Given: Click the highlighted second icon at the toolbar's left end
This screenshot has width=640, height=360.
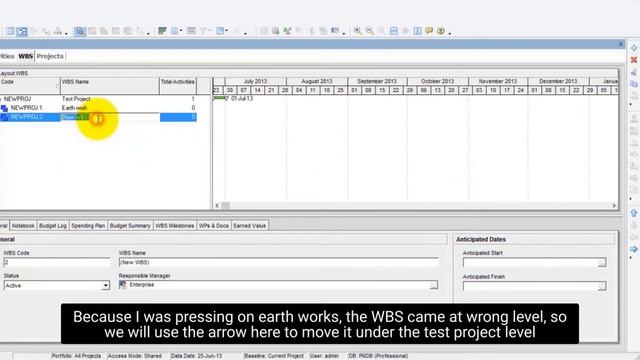Looking at the screenshot, I should (22, 31).
